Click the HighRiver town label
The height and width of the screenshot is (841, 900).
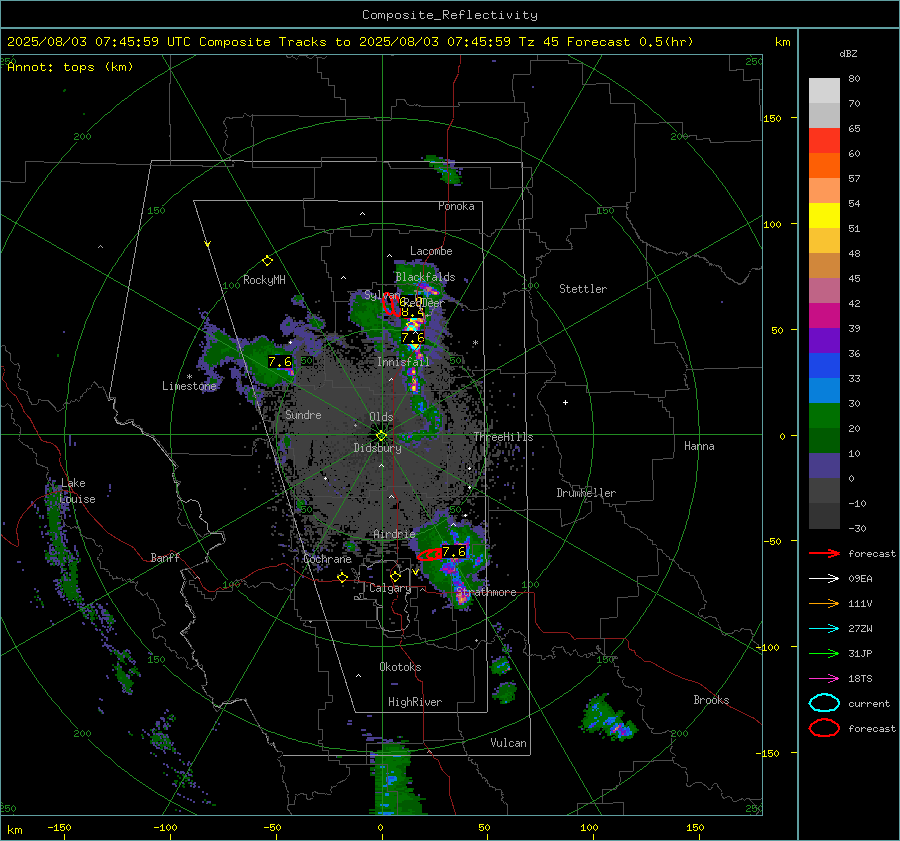pos(415,702)
